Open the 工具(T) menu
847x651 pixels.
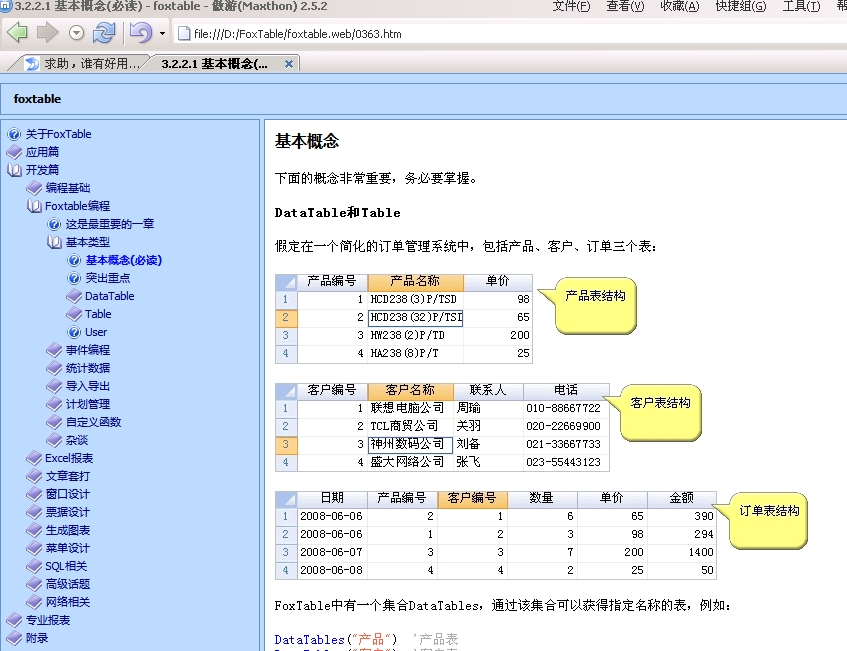pos(802,6)
